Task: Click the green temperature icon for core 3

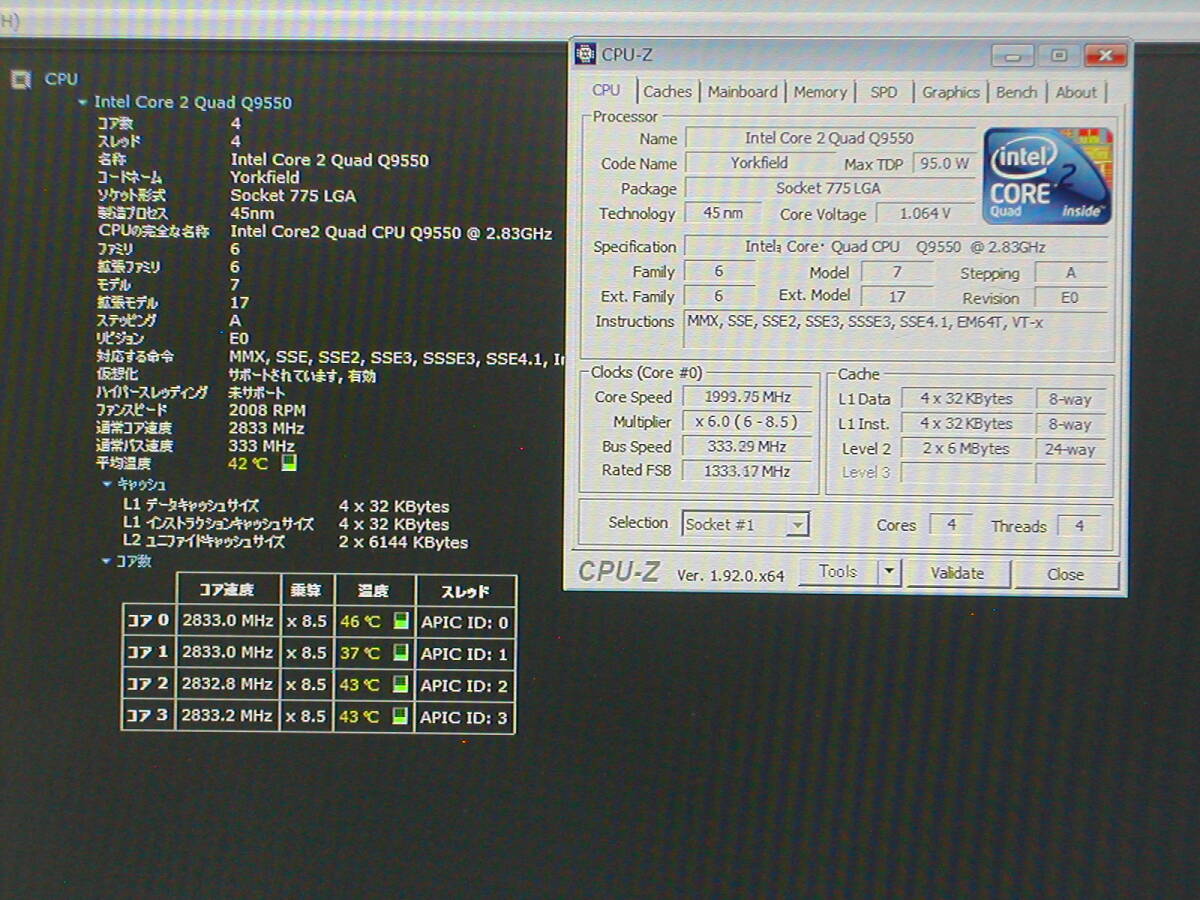Action: pos(400,717)
